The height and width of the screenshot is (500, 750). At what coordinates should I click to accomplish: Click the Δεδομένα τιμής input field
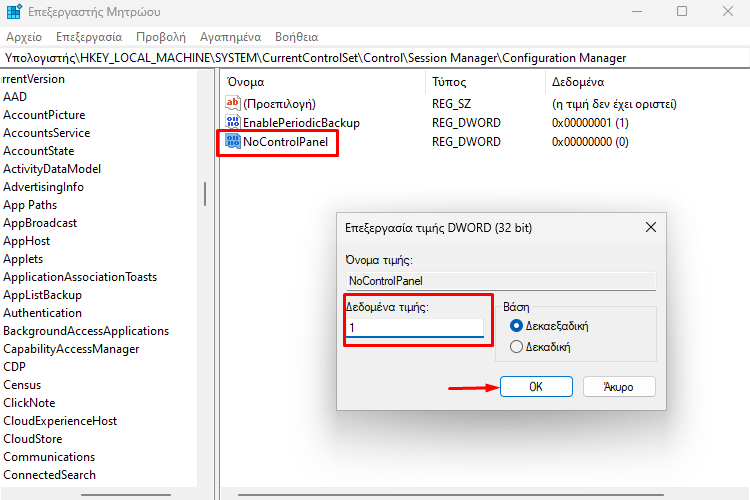pos(415,328)
